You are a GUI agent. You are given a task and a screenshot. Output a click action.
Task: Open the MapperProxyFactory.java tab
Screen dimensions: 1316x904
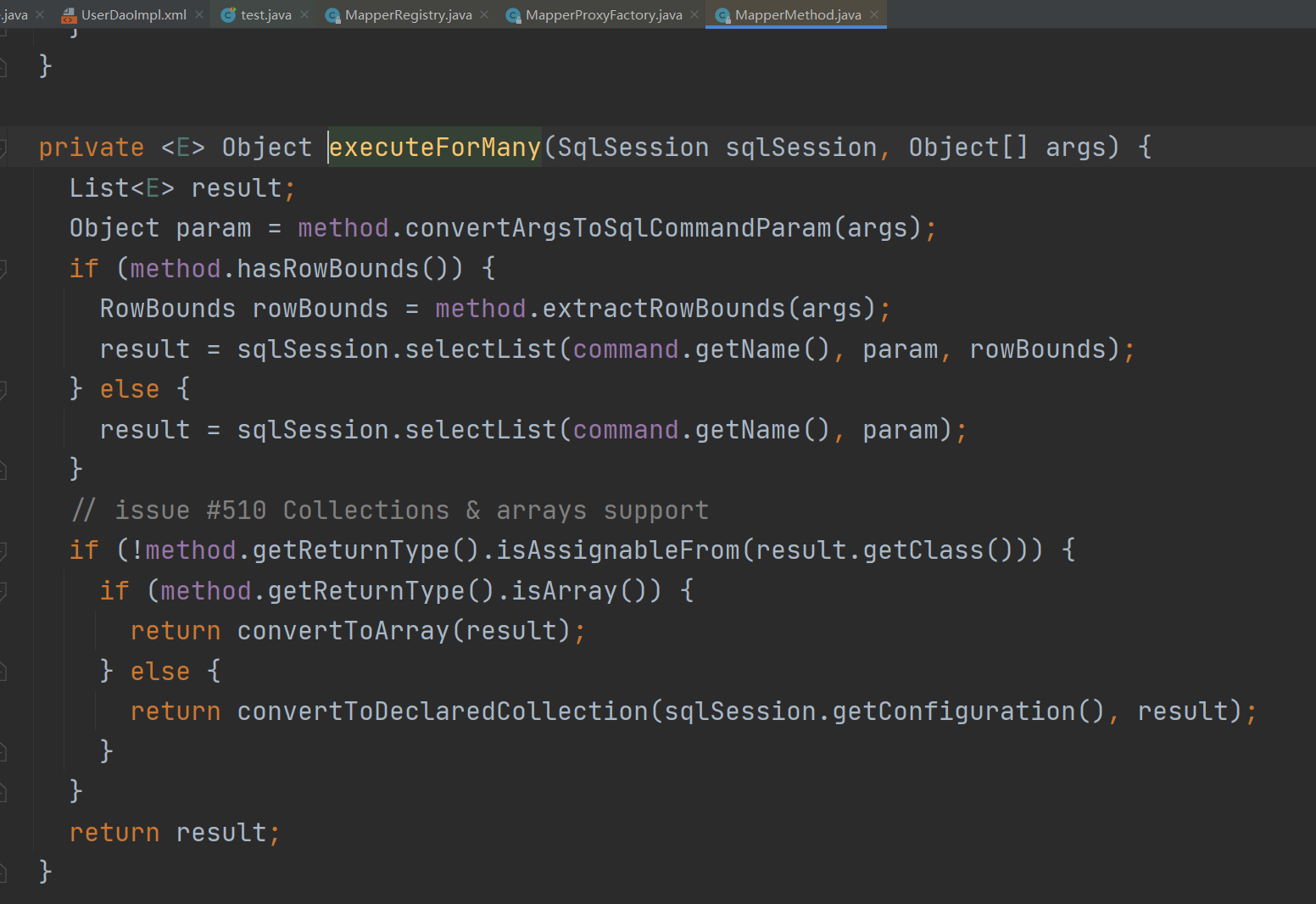tap(604, 14)
